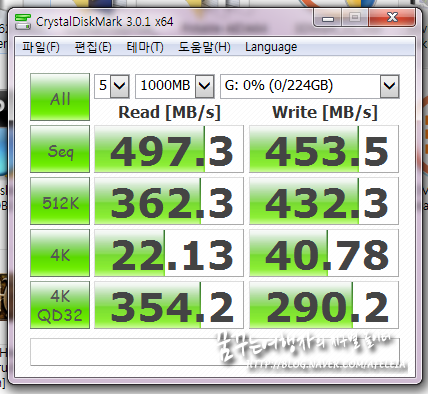Click the Seq read result 497.3
This screenshot has height=394, width=428.
click(169, 149)
